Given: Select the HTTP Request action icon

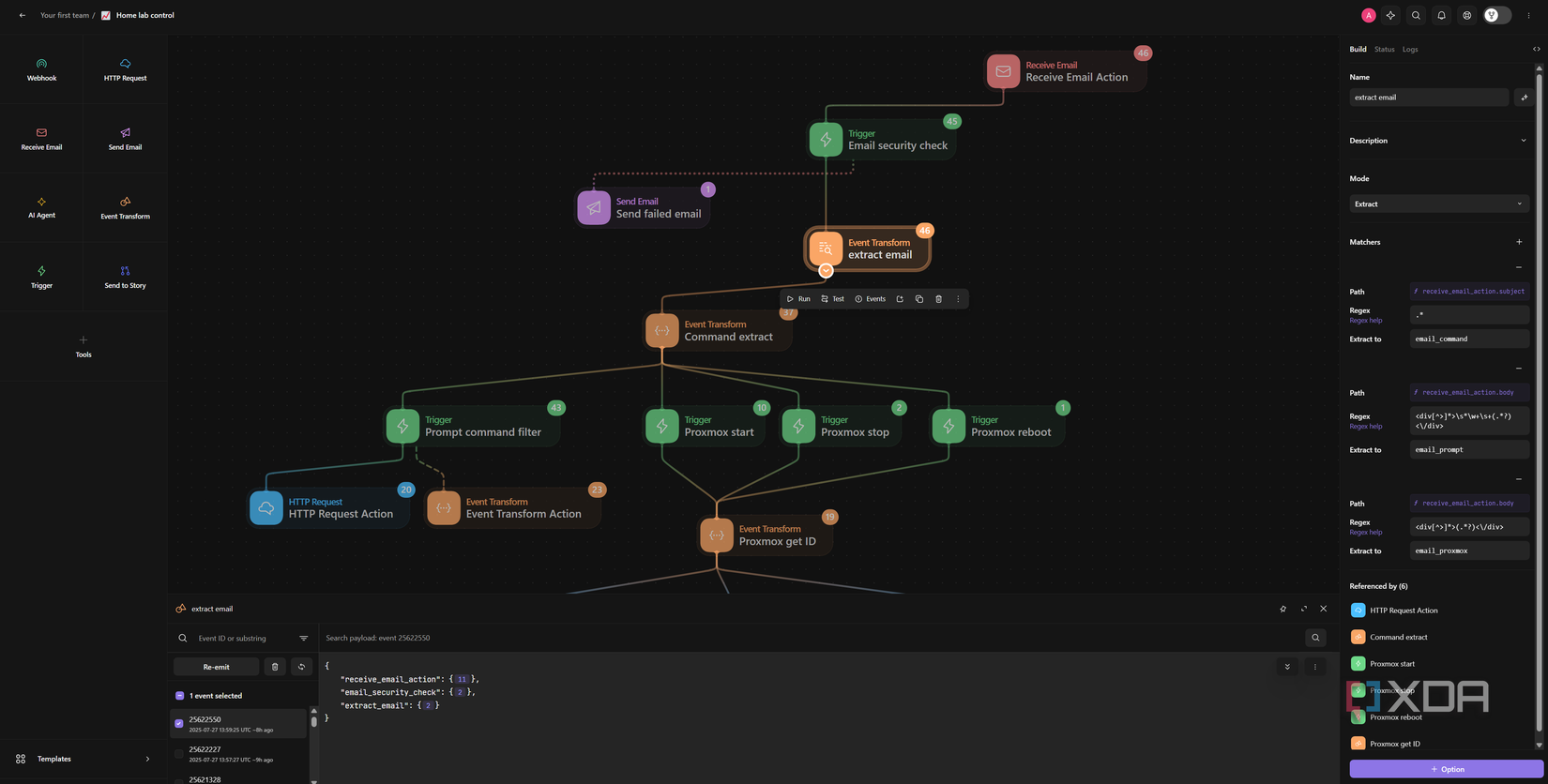Looking at the screenshot, I should coord(125,64).
